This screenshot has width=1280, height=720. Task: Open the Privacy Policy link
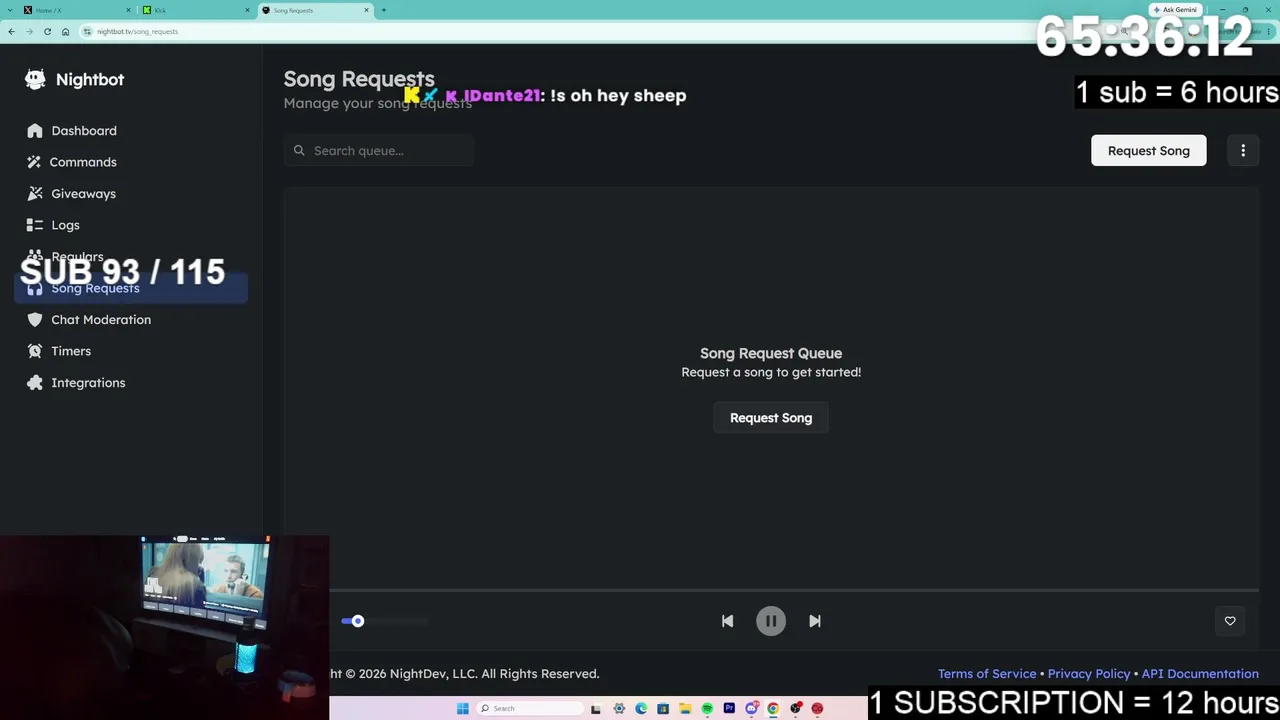pos(1089,674)
